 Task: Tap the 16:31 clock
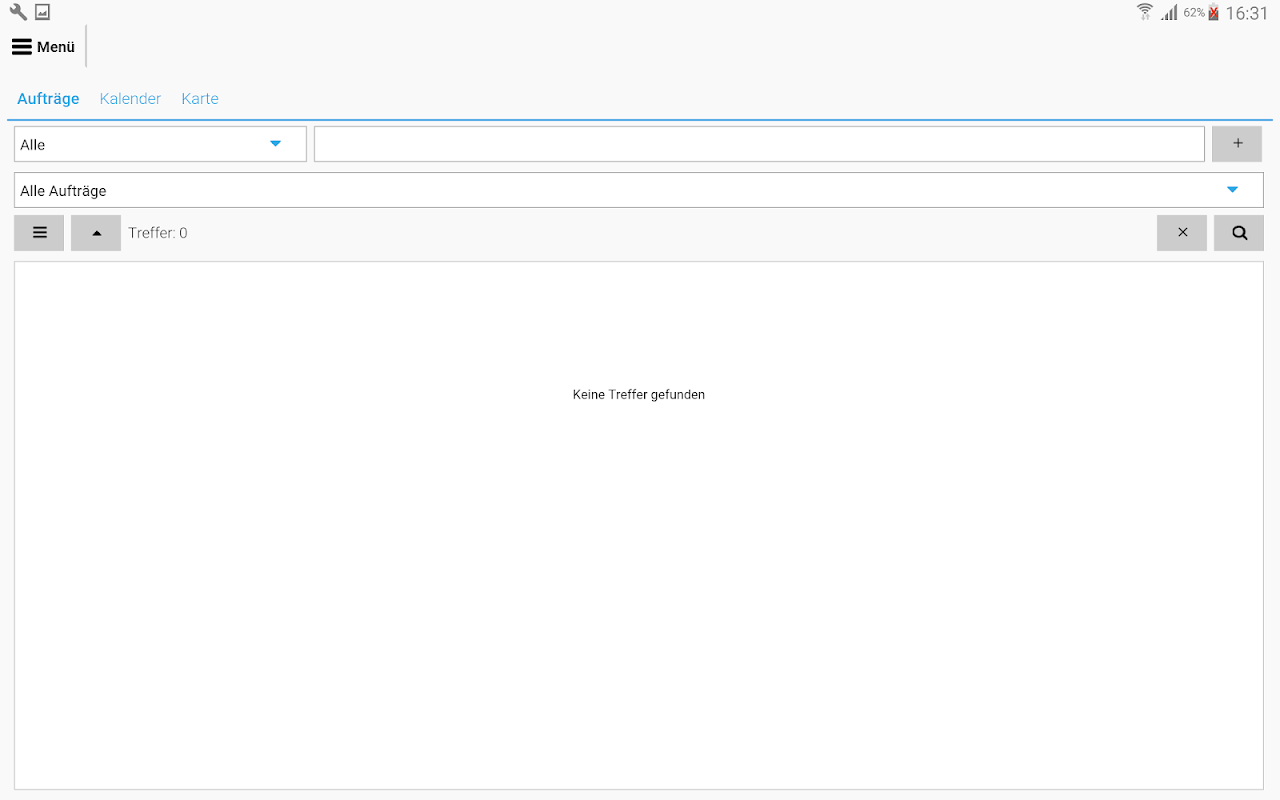1247,13
